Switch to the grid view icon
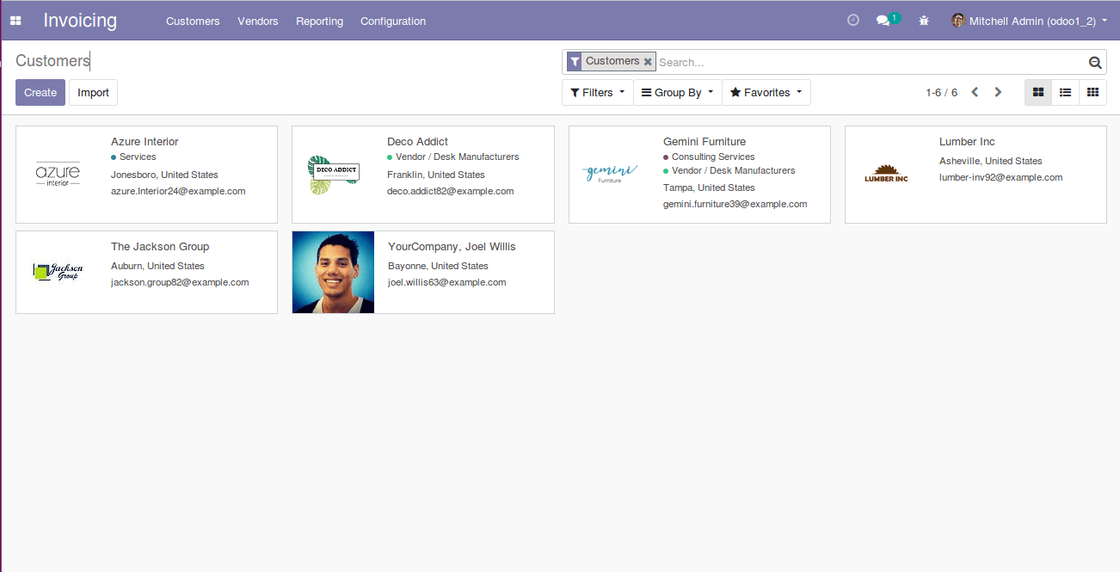Screen dimensions: 1120x572 click(1092, 92)
